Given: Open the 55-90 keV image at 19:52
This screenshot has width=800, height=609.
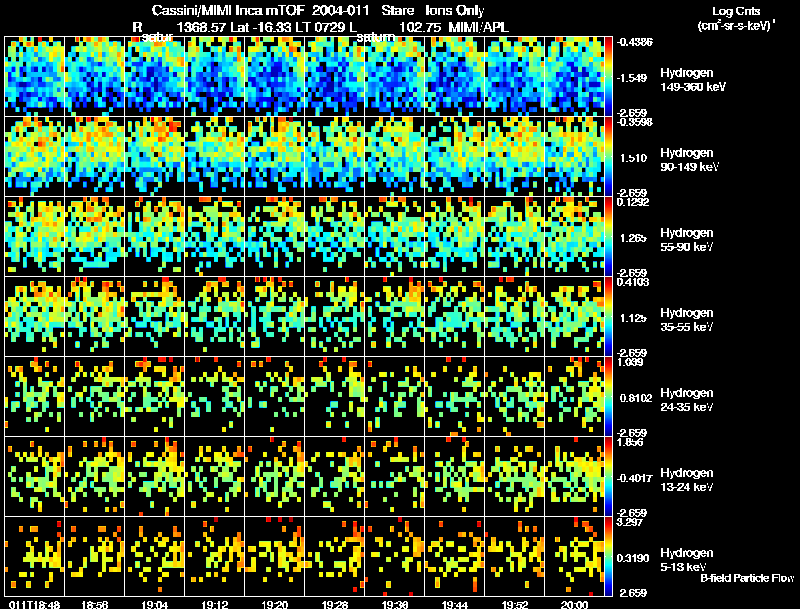Looking at the screenshot, I should [x=514, y=237].
